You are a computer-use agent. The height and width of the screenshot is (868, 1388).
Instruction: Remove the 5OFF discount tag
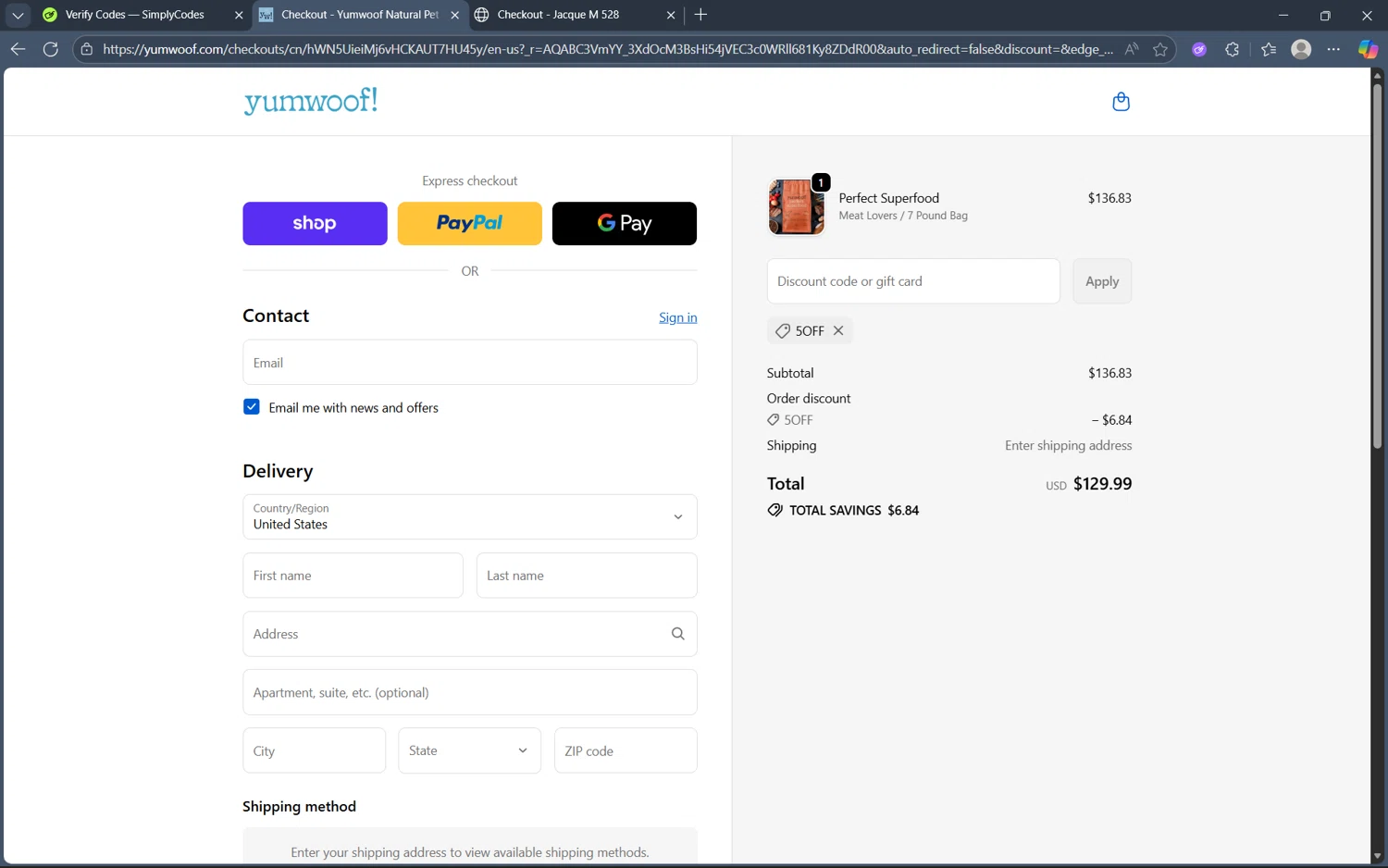(838, 330)
